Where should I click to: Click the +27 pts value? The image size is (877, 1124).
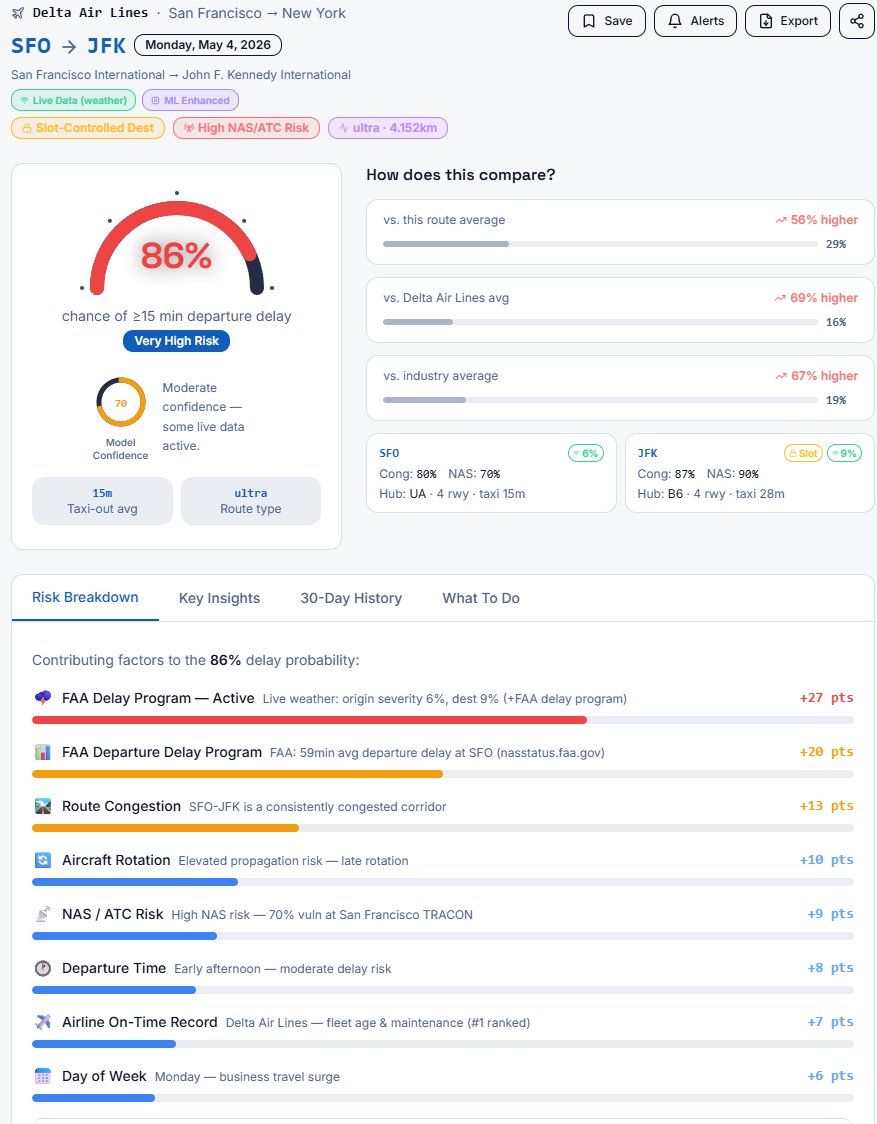tap(826, 697)
